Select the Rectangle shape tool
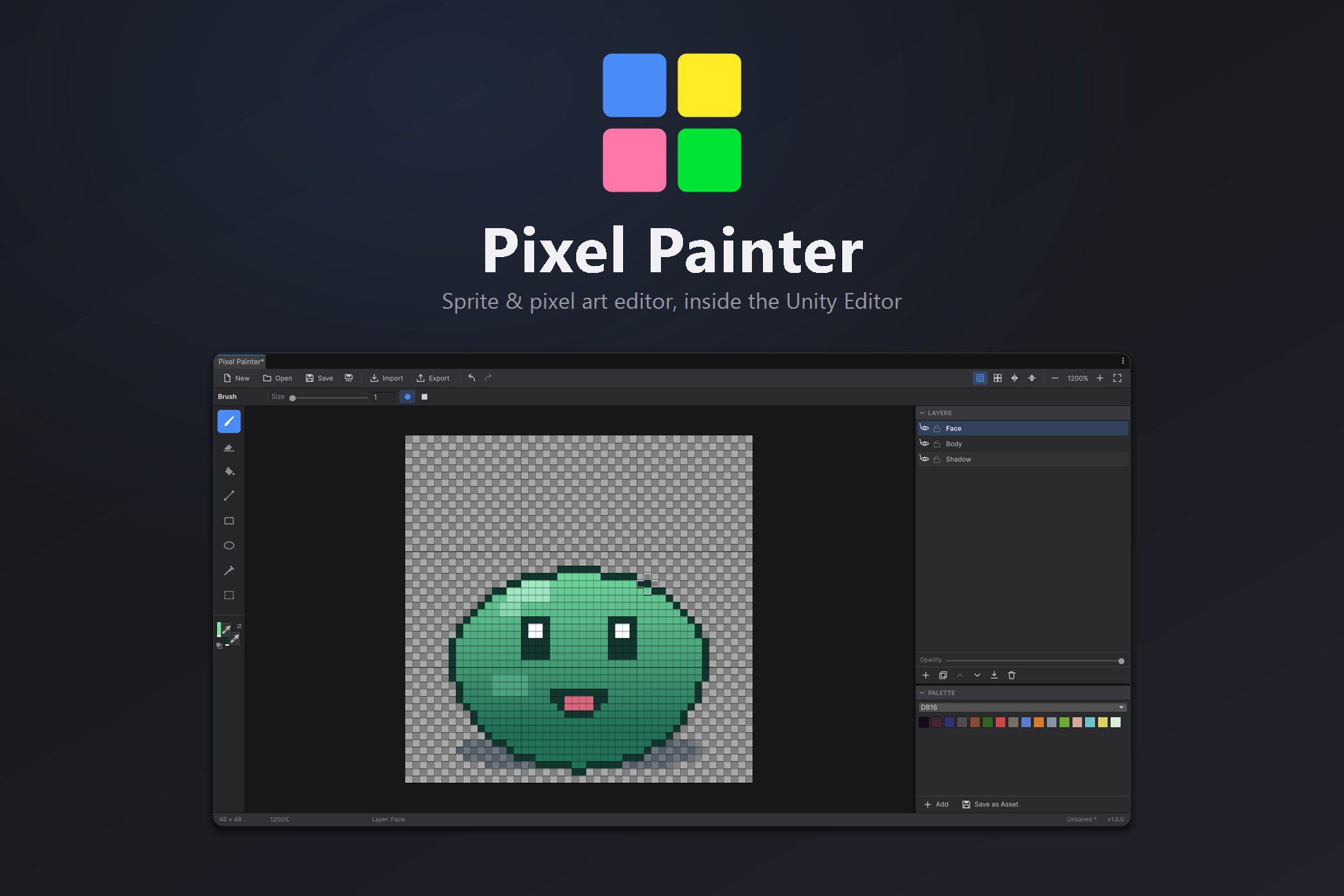This screenshot has width=1344, height=896. pos(229,521)
